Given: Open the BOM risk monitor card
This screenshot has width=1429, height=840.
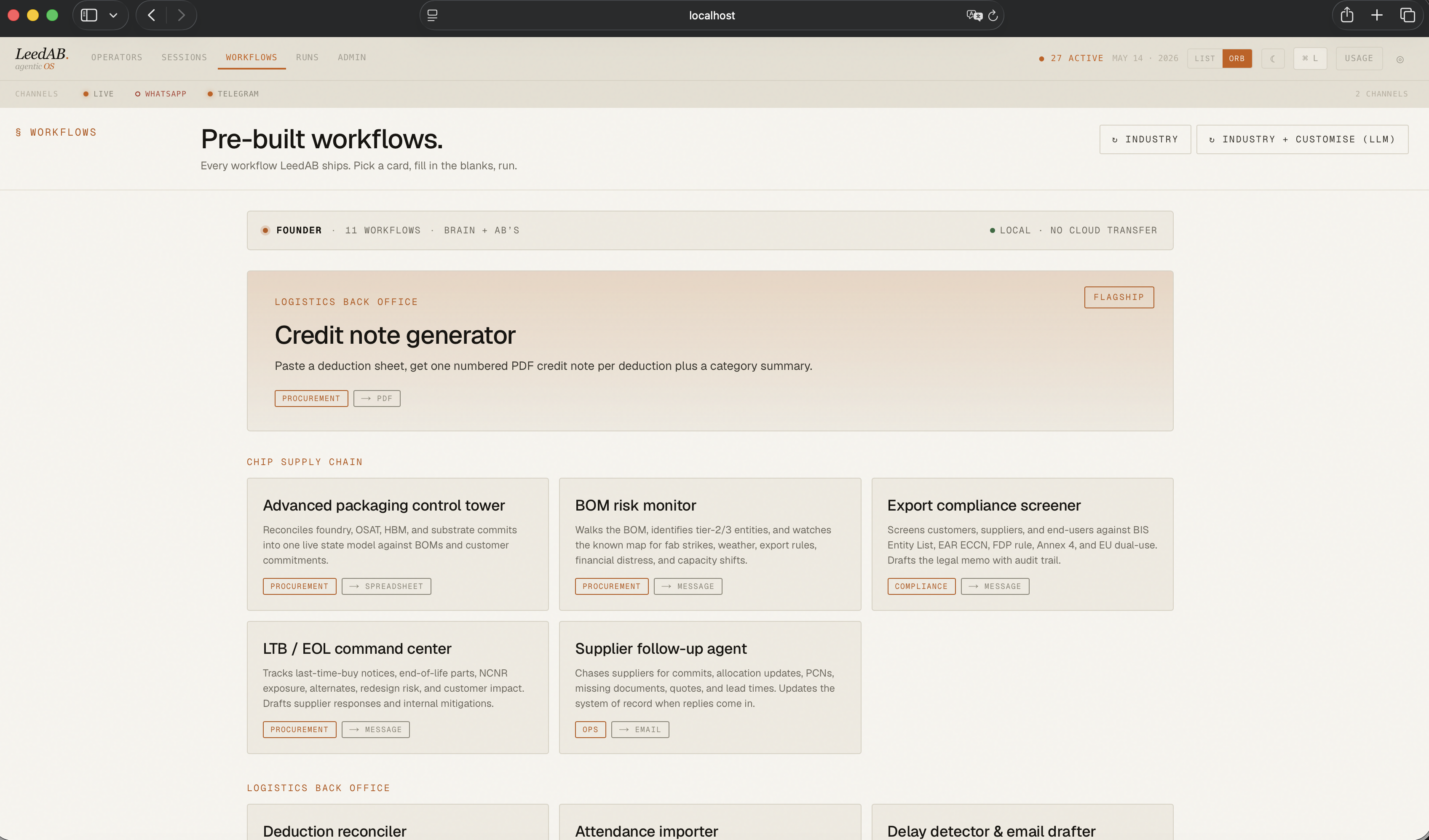Looking at the screenshot, I should tap(710, 544).
